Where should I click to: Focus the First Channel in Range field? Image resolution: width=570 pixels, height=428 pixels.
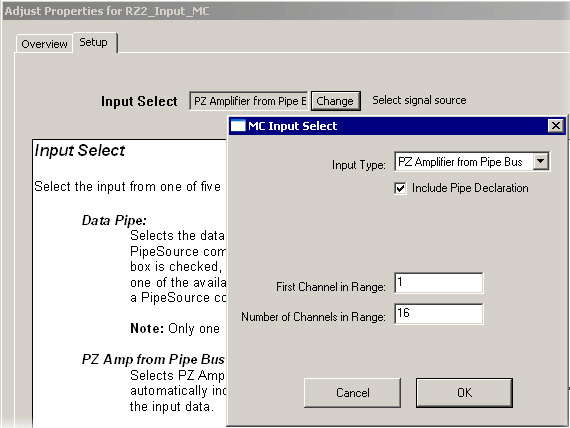pyautogui.click(x=439, y=283)
